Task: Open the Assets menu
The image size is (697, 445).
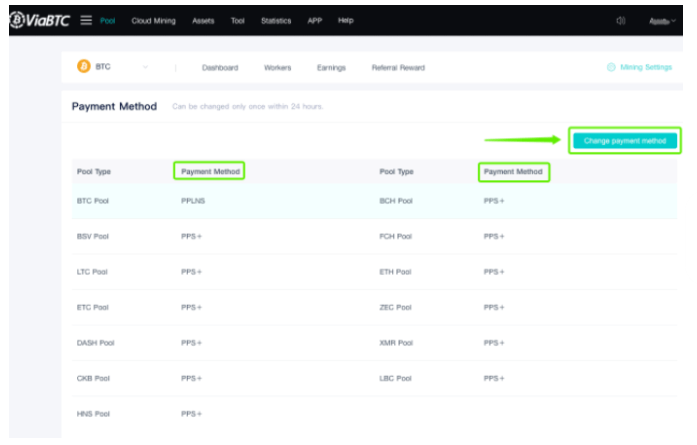Action: [203, 21]
